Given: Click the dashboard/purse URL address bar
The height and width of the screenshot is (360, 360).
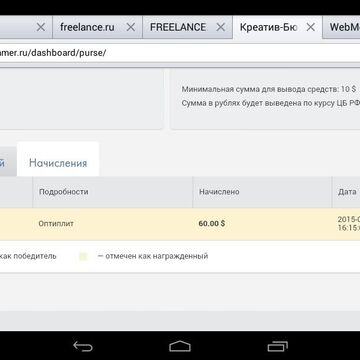Looking at the screenshot, I should 180,53.
